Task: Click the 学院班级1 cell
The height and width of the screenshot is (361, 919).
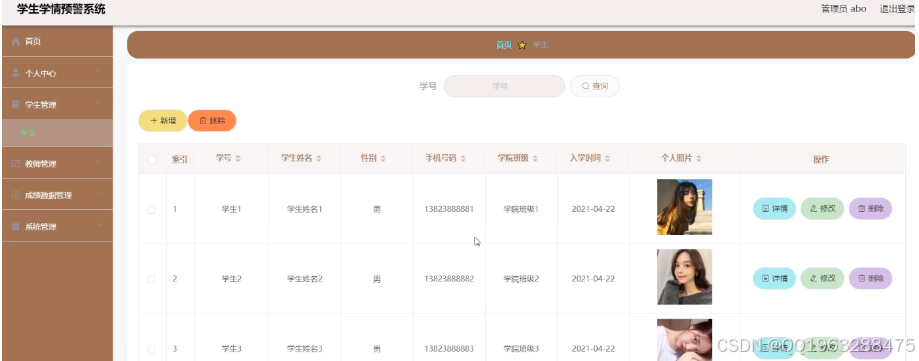Action: coord(521,209)
